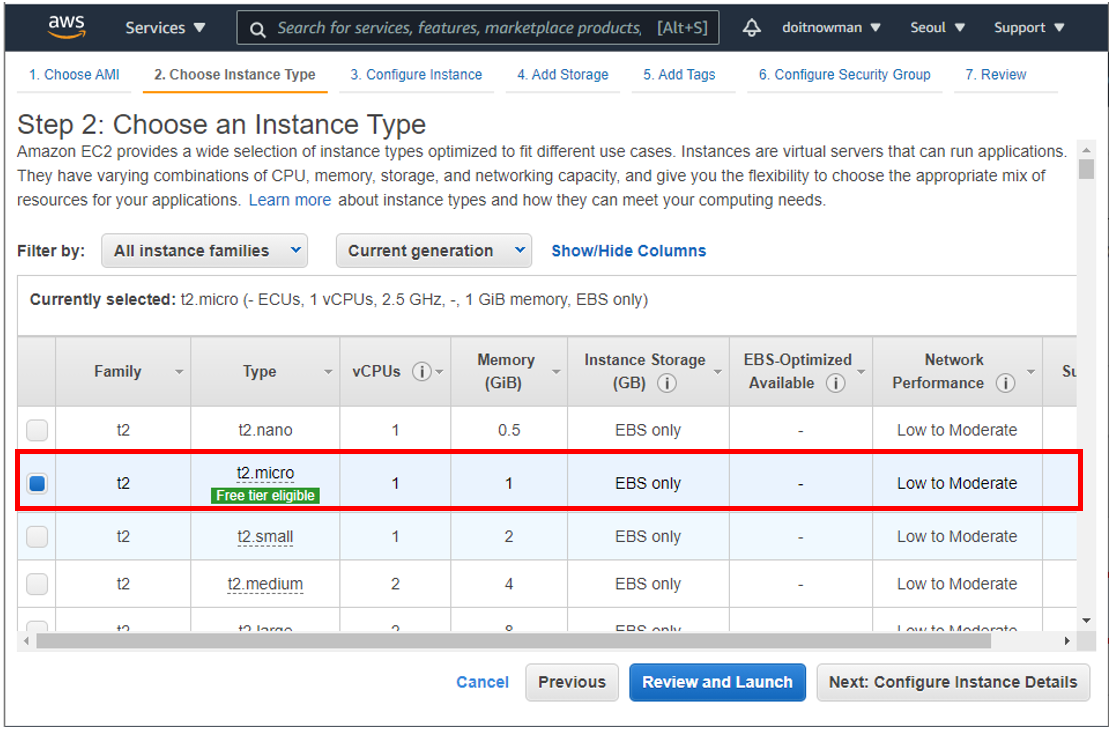Screen dimensions: 1111x730
Task: Select the t2.small instance checkbox
Action: coord(37,537)
